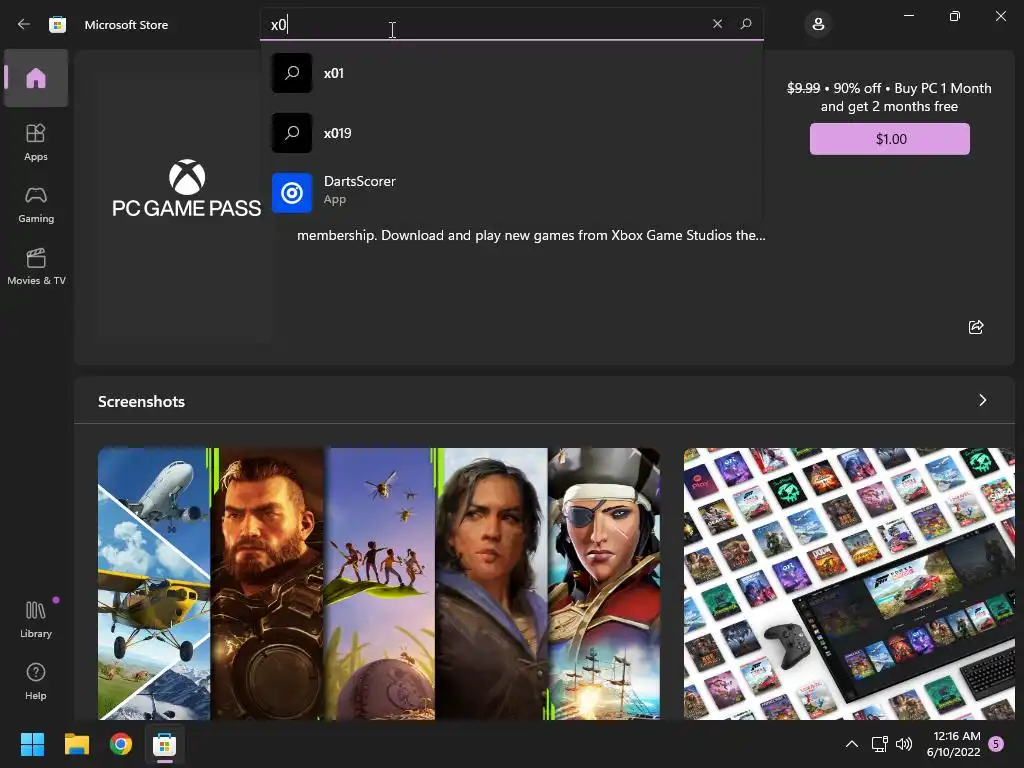1024x768 pixels.
Task: Select the x019 search suggestion
Action: pyautogui.click(x=512, y=133)
